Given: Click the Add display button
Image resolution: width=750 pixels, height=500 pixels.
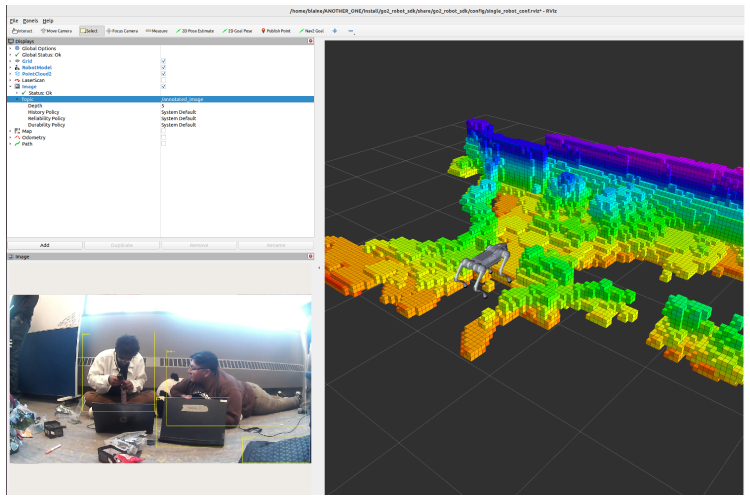Looking at the screenshot, I should click(x=44, y=244).
